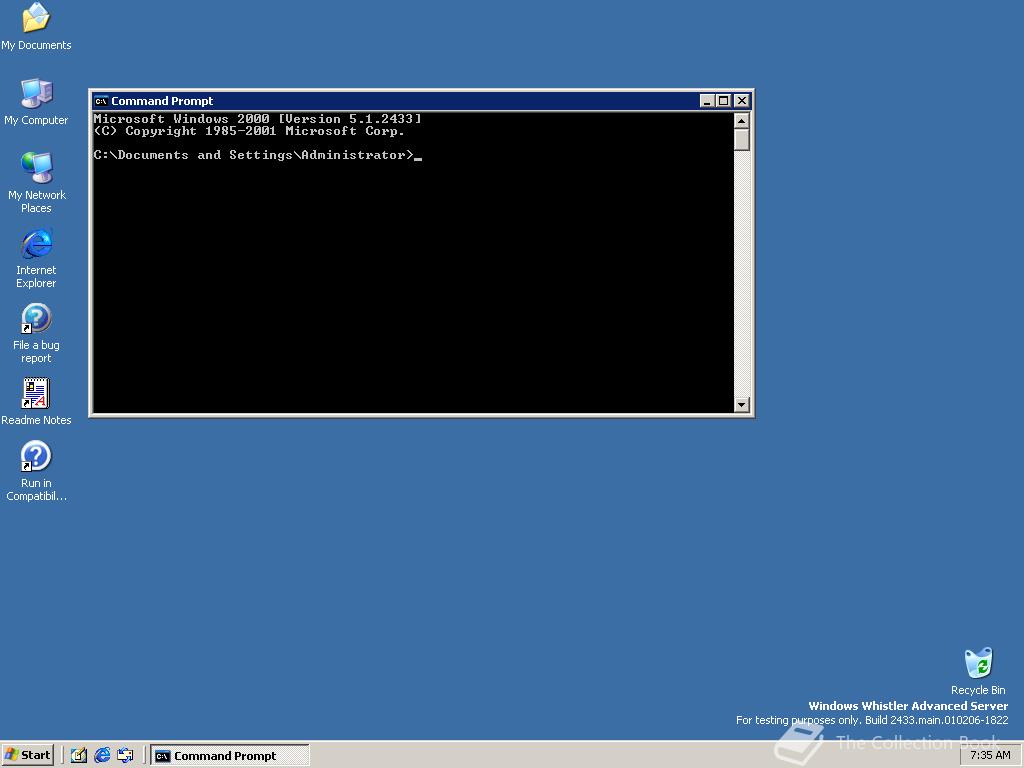
Task: Click the 'Copyright 1985-2001 Microsoft Corp.' line
Action: (249, 131)
